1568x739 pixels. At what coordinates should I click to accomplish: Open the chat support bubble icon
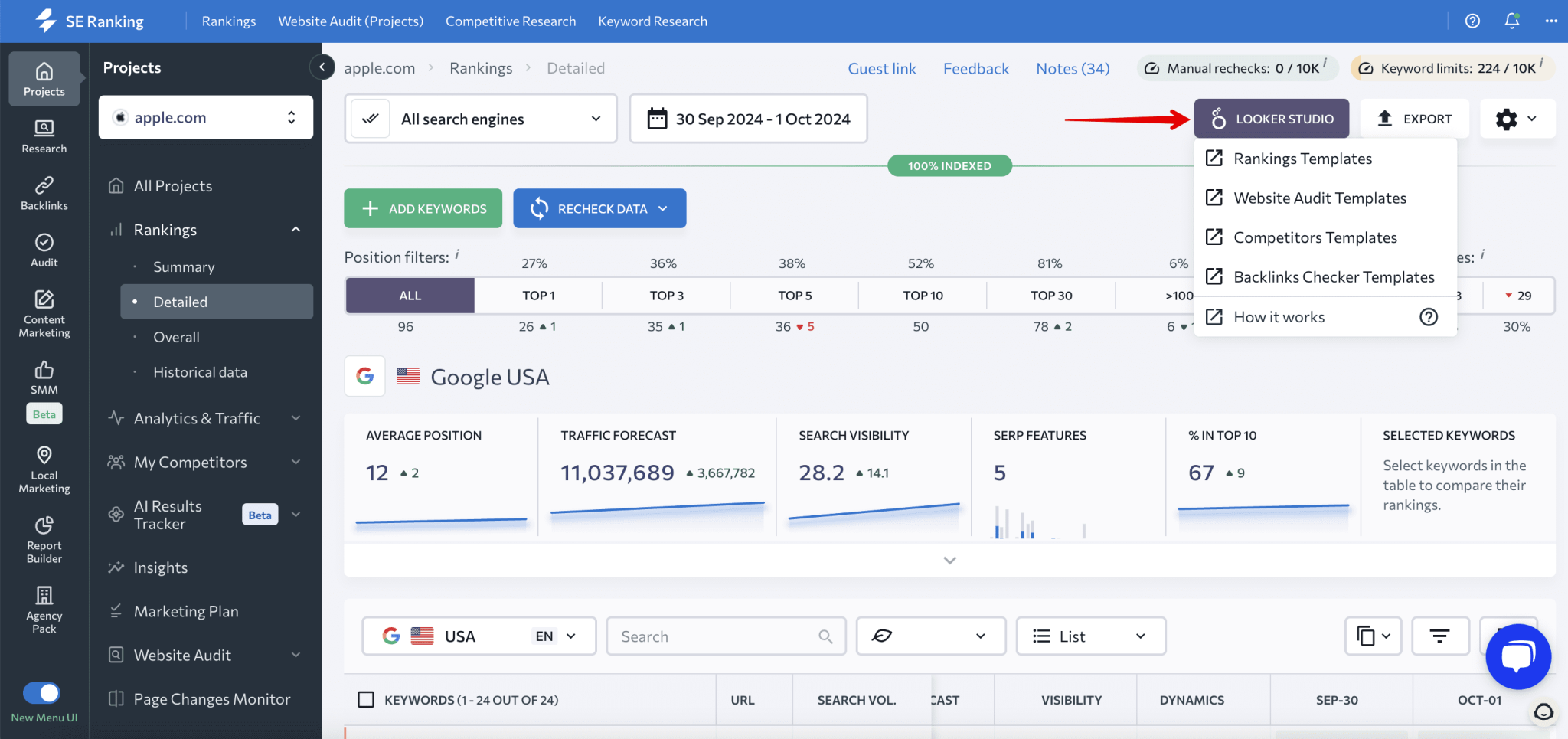[x=1517, y=656]
